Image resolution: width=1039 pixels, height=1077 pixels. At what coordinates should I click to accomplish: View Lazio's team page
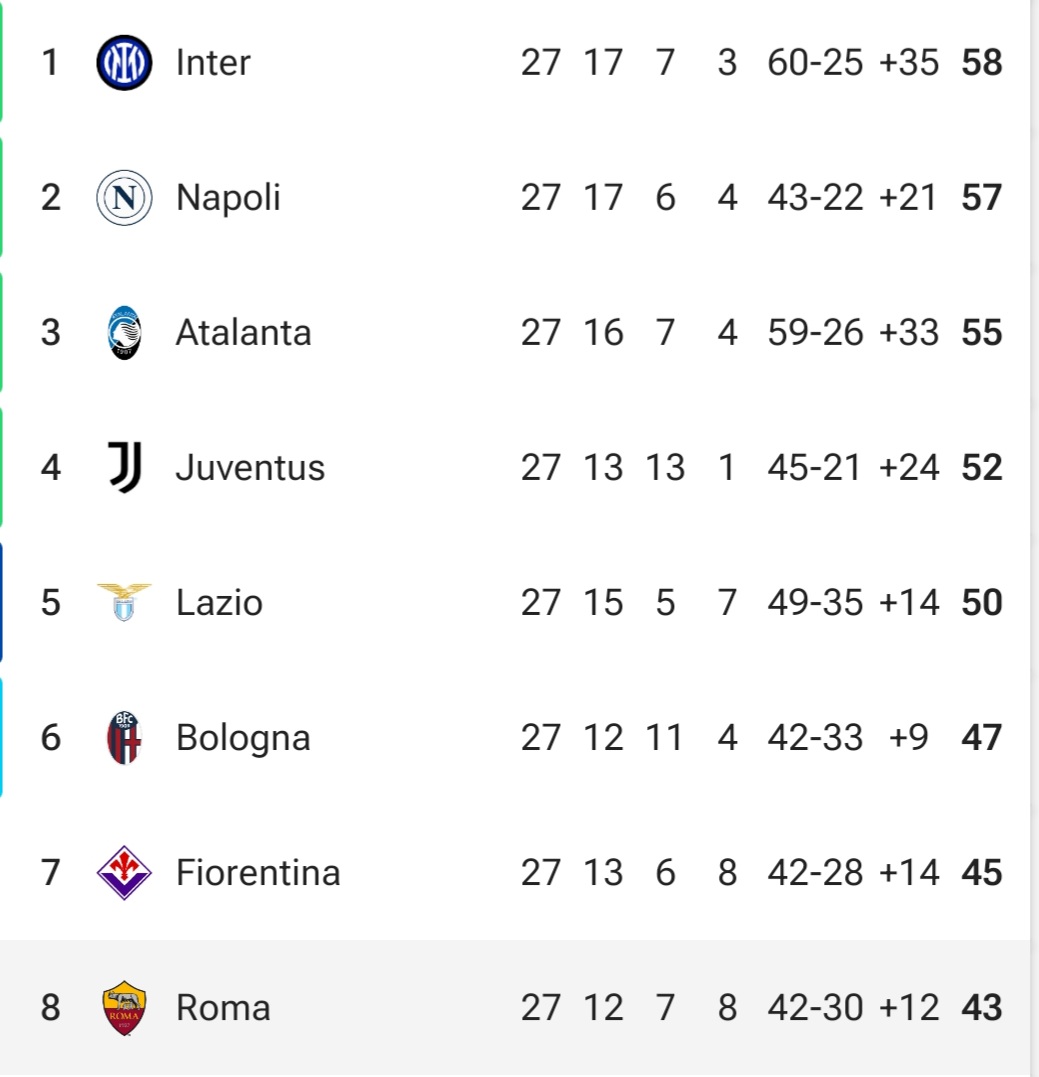coord(219,602)
